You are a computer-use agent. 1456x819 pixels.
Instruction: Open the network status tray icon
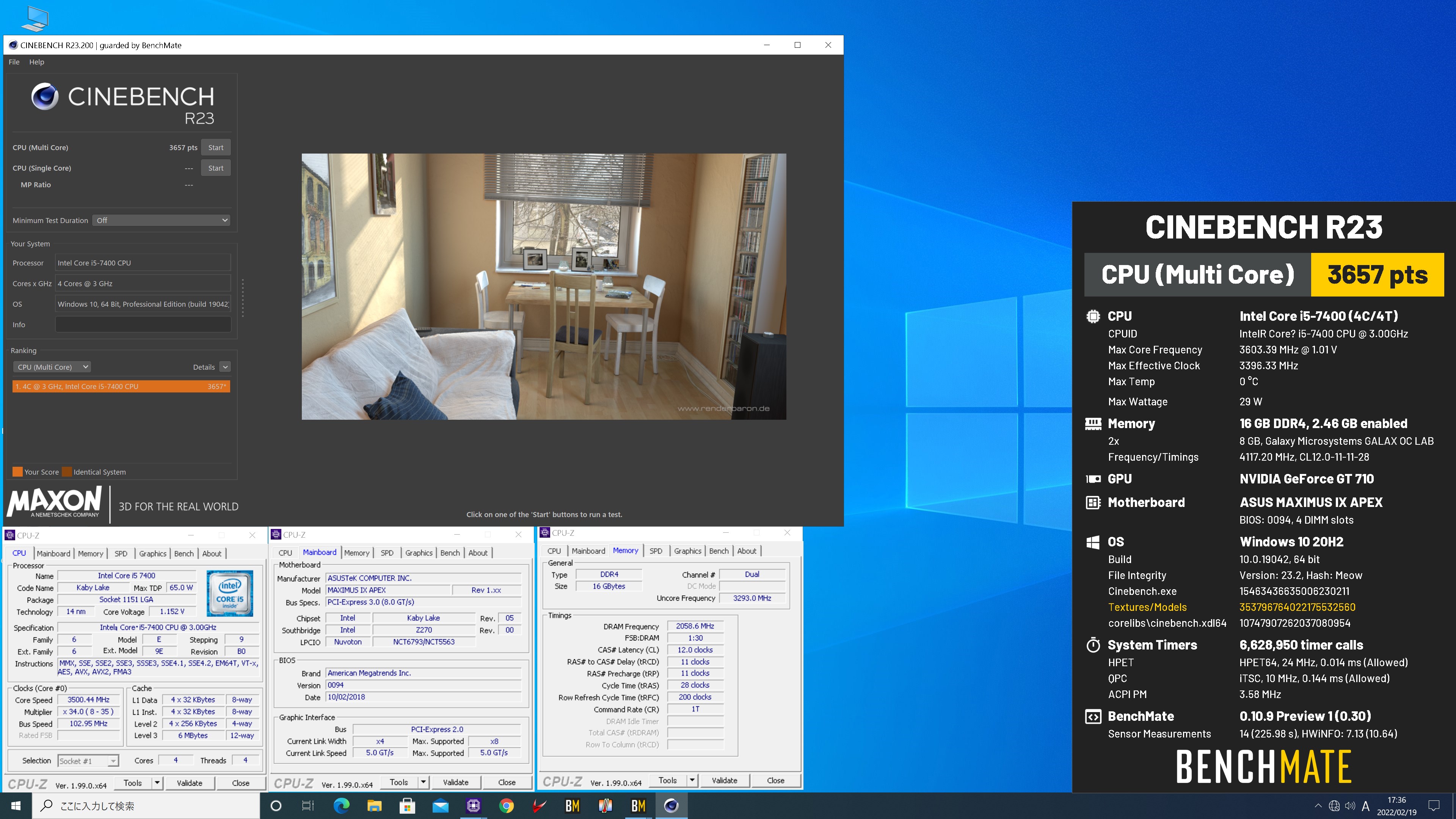(1335, 806)
